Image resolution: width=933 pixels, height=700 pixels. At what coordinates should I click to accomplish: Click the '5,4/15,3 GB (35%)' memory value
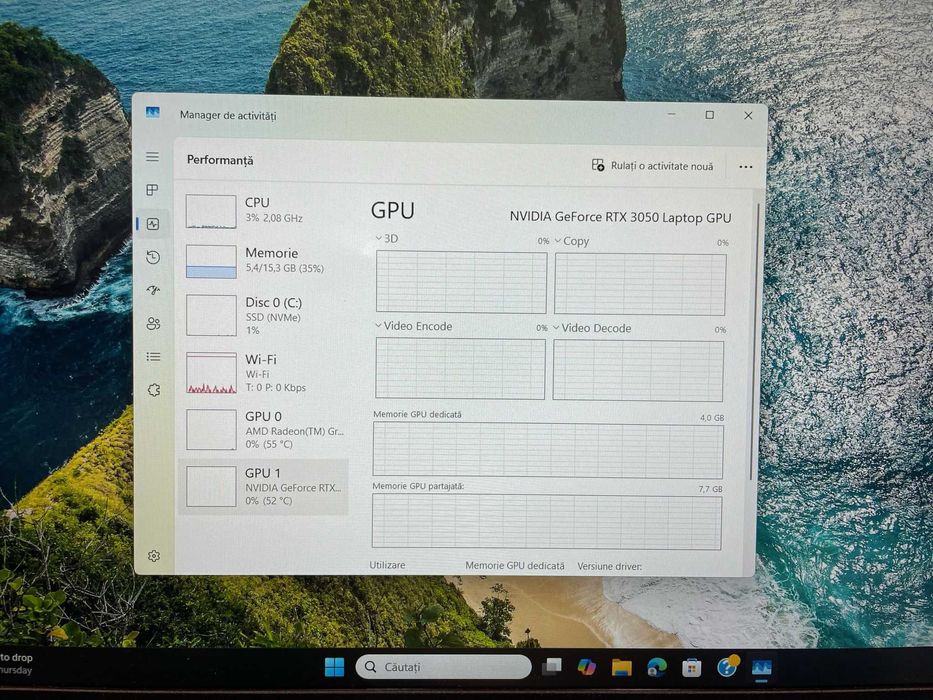click(284, 268)
